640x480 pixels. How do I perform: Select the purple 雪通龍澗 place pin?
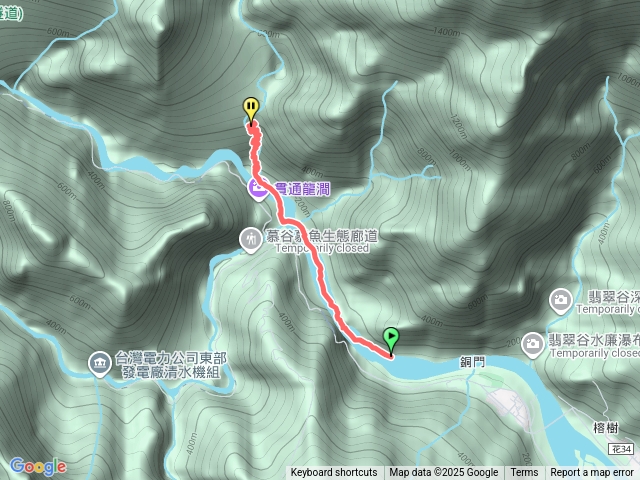click(x=258, y=189)
